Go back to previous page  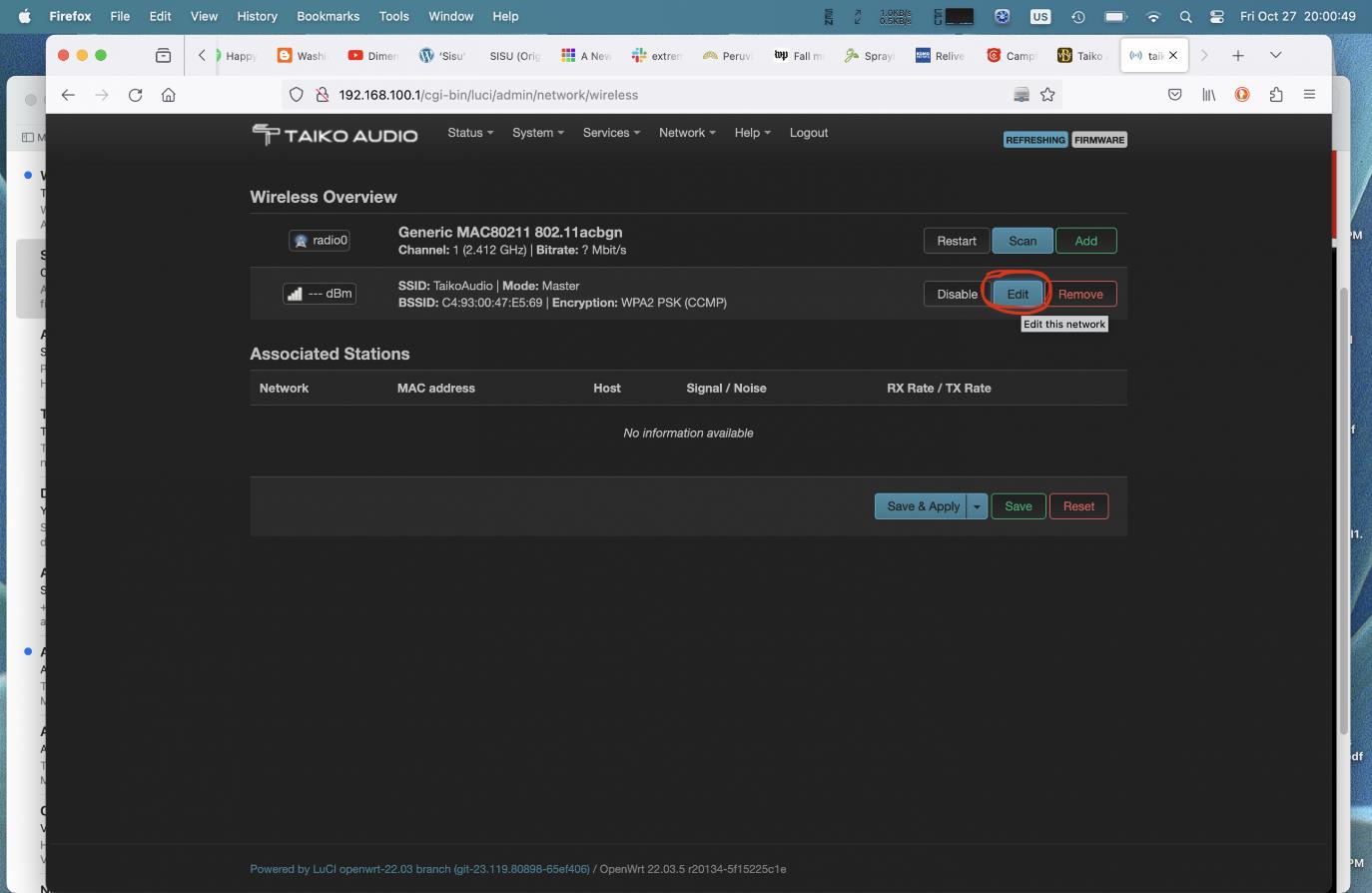click(x=68, y=95)
